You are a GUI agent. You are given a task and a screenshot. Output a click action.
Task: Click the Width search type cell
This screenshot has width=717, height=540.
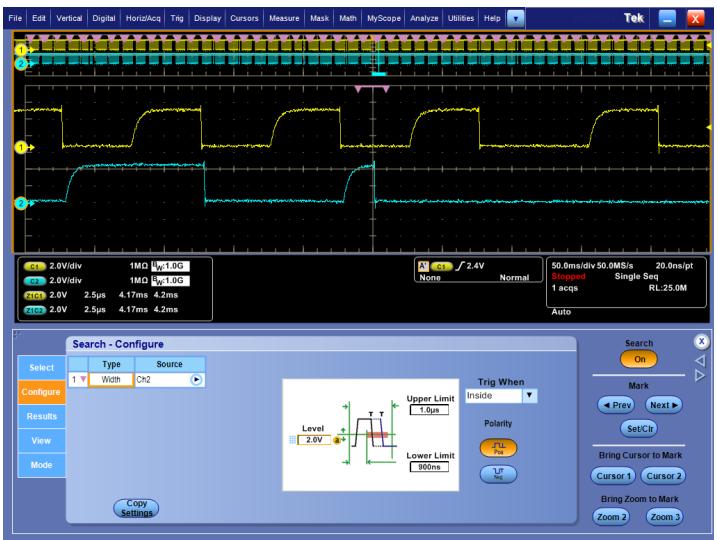[x=111, y=380]
